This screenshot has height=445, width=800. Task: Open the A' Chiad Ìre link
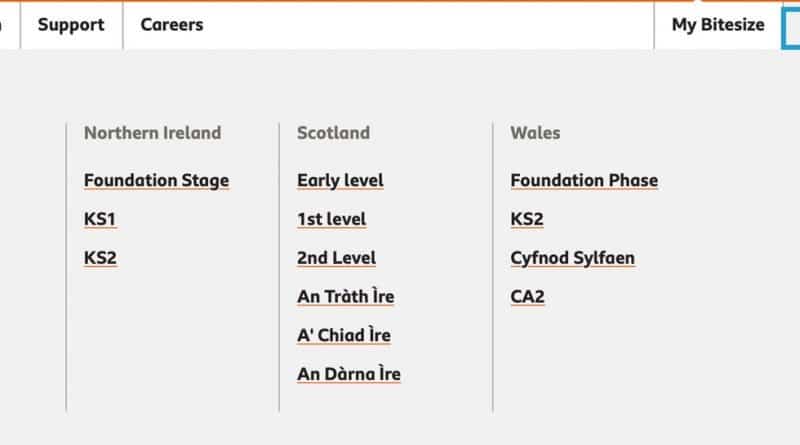coord(344,335)
